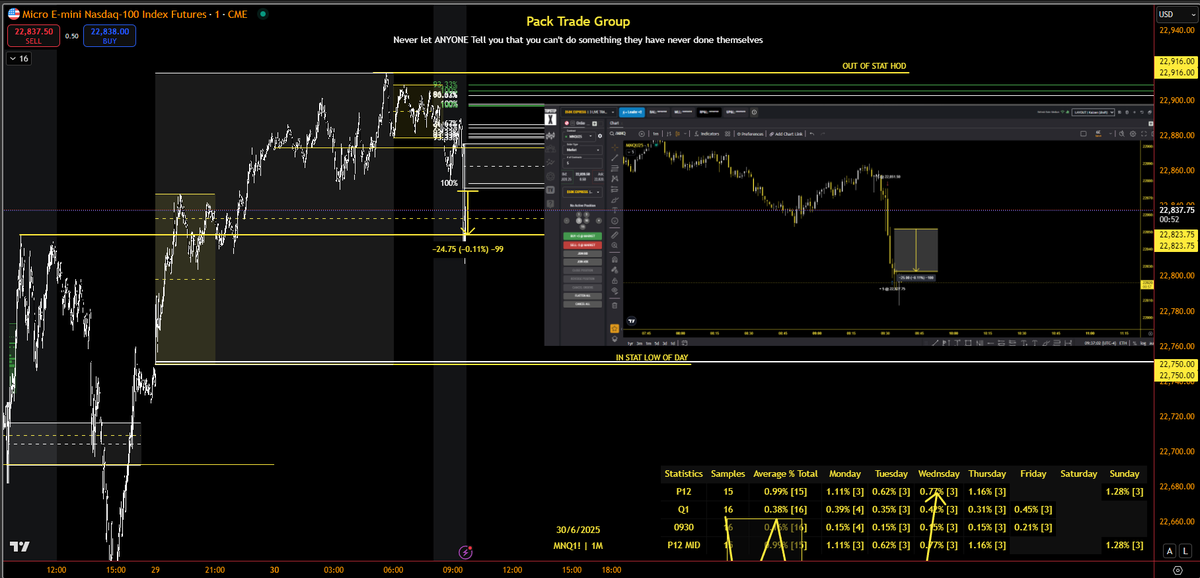This screenshot has height=578, width=1200.
Task: Click the 0.21% [3] Friday cell in 0930 row
Action: [x=1033, y=527]
